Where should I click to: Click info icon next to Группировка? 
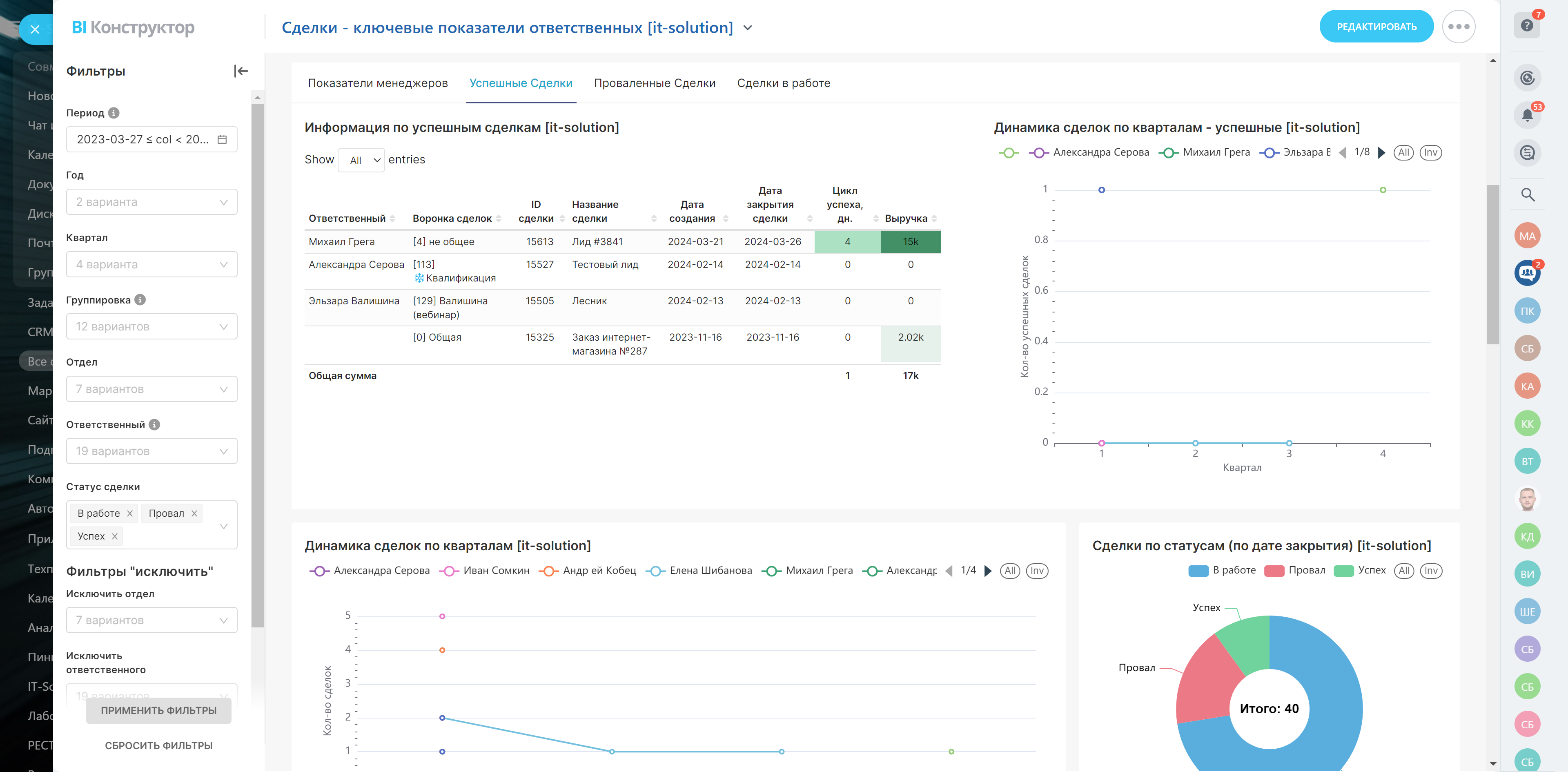coord(140,299)
